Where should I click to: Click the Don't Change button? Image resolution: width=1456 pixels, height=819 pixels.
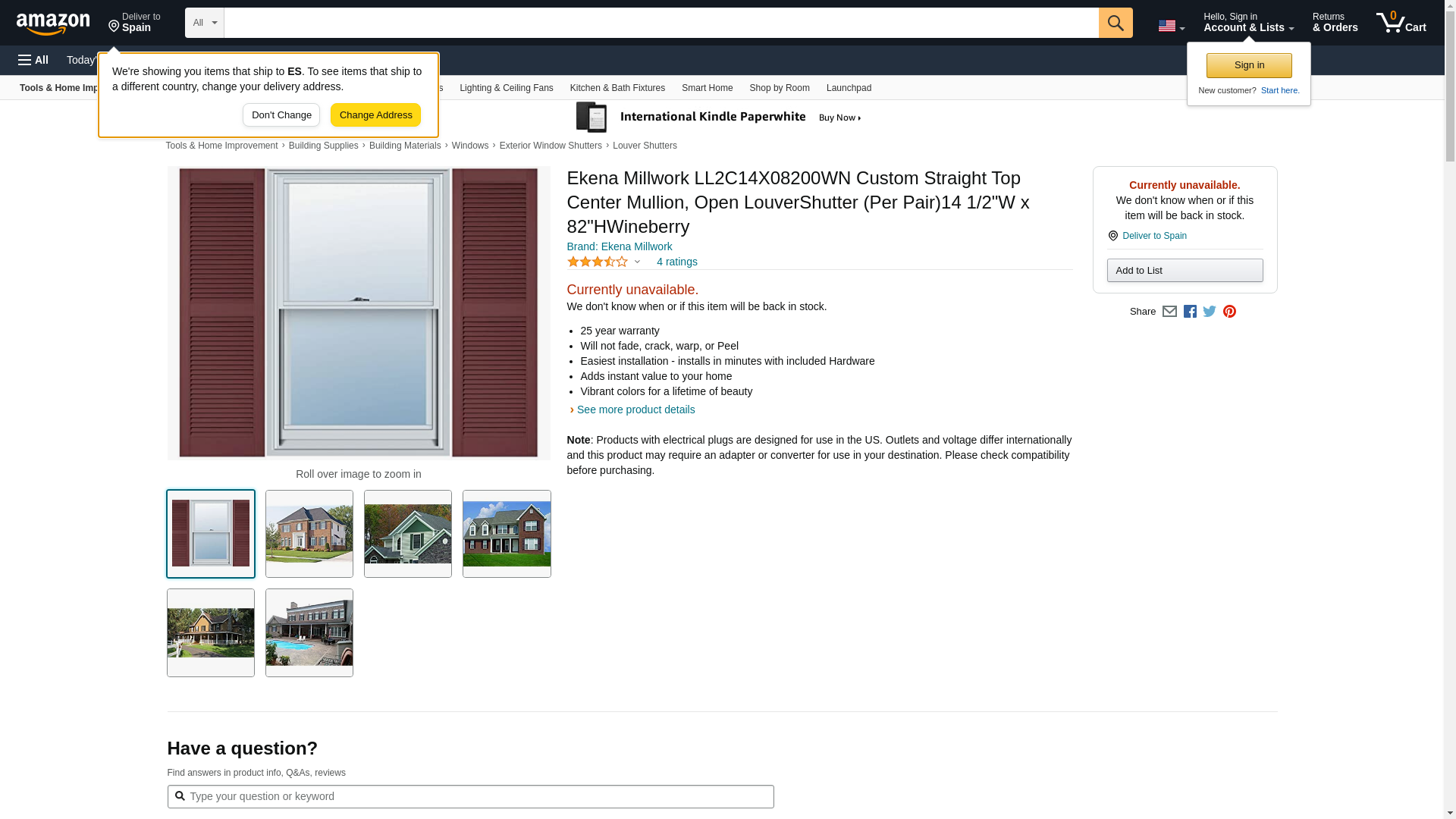click(281, 115)
